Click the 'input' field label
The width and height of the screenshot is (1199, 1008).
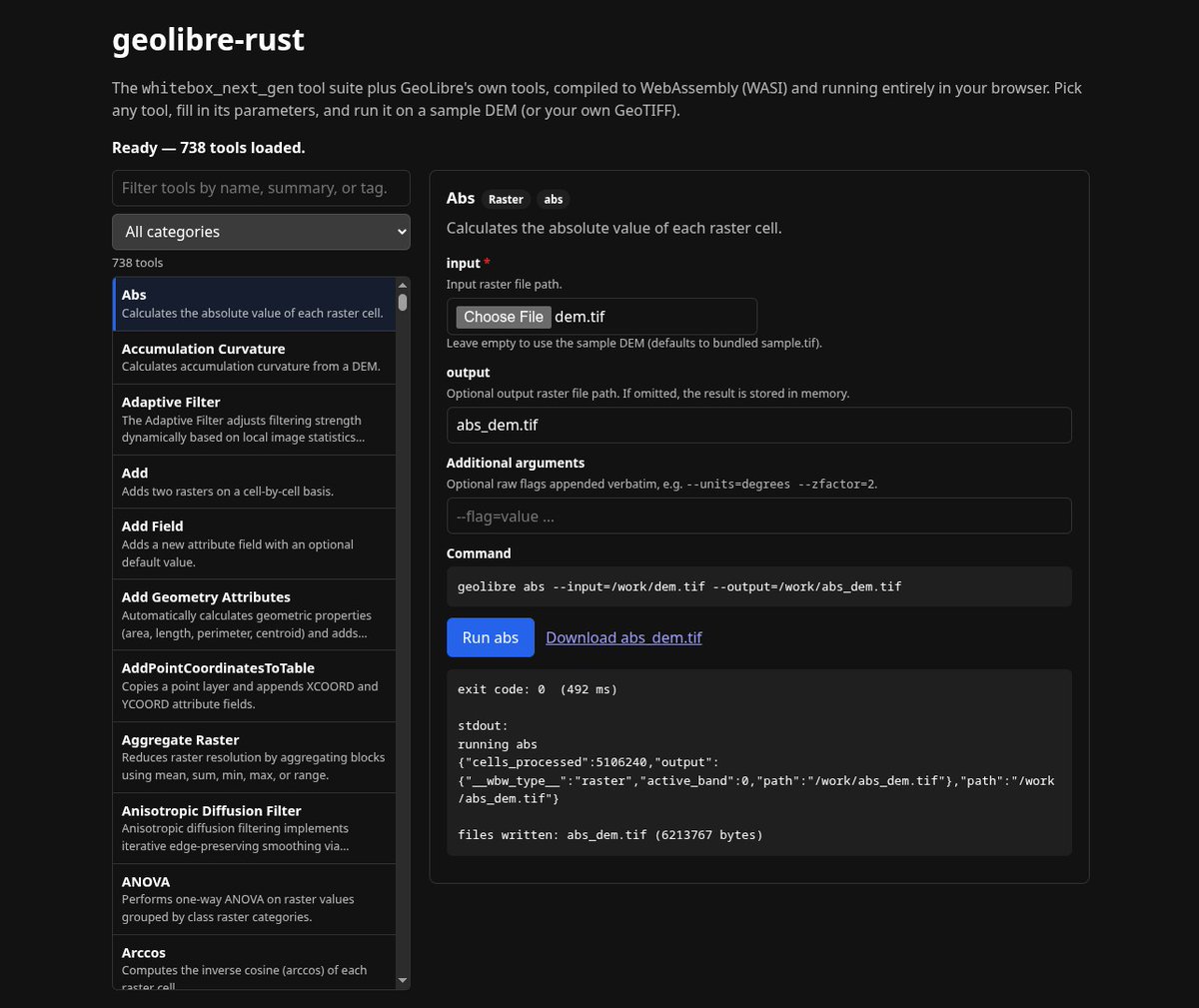coord(464,263)
